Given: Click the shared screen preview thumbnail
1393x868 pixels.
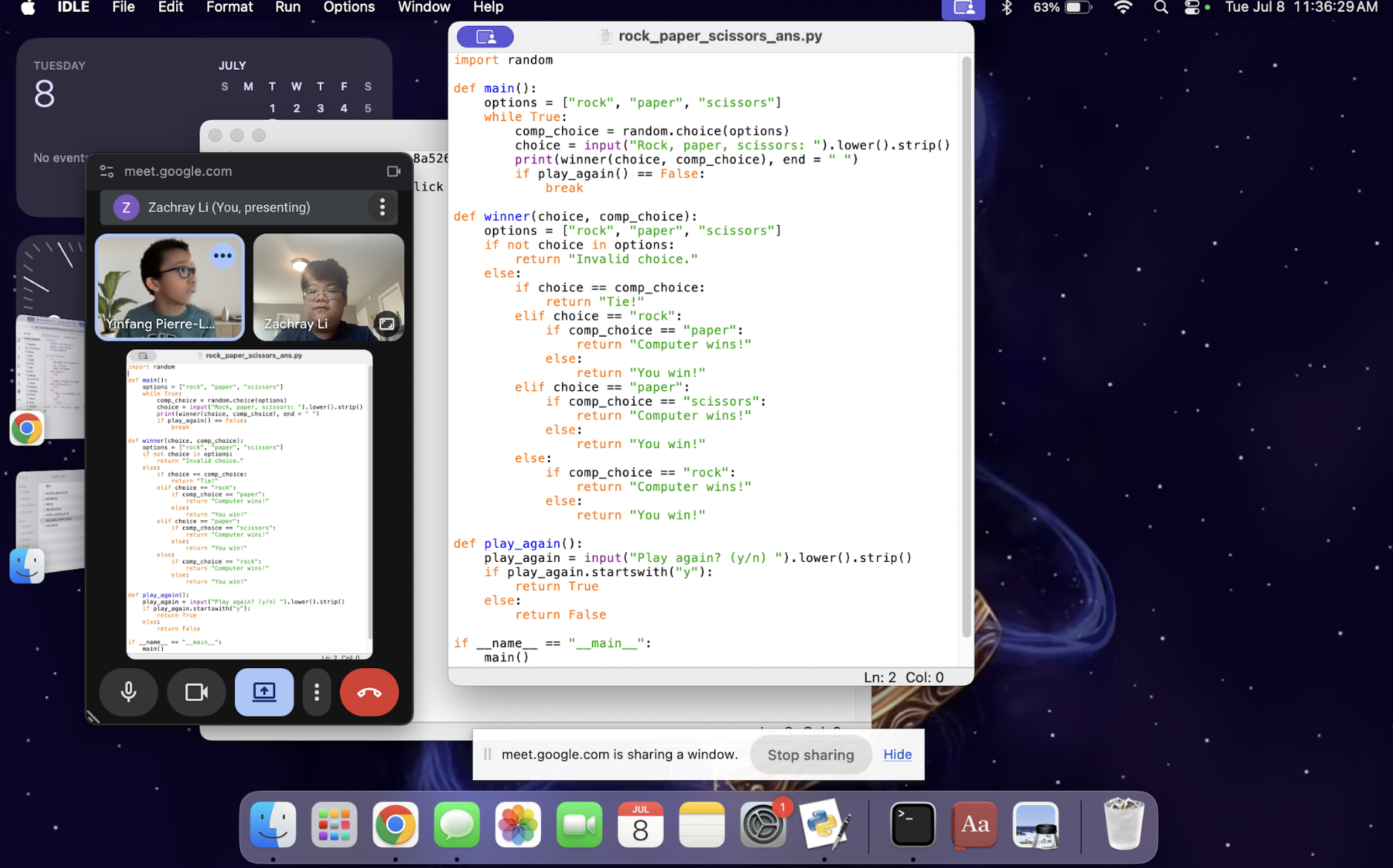Looking at the screenshot, I should (249, 504).
